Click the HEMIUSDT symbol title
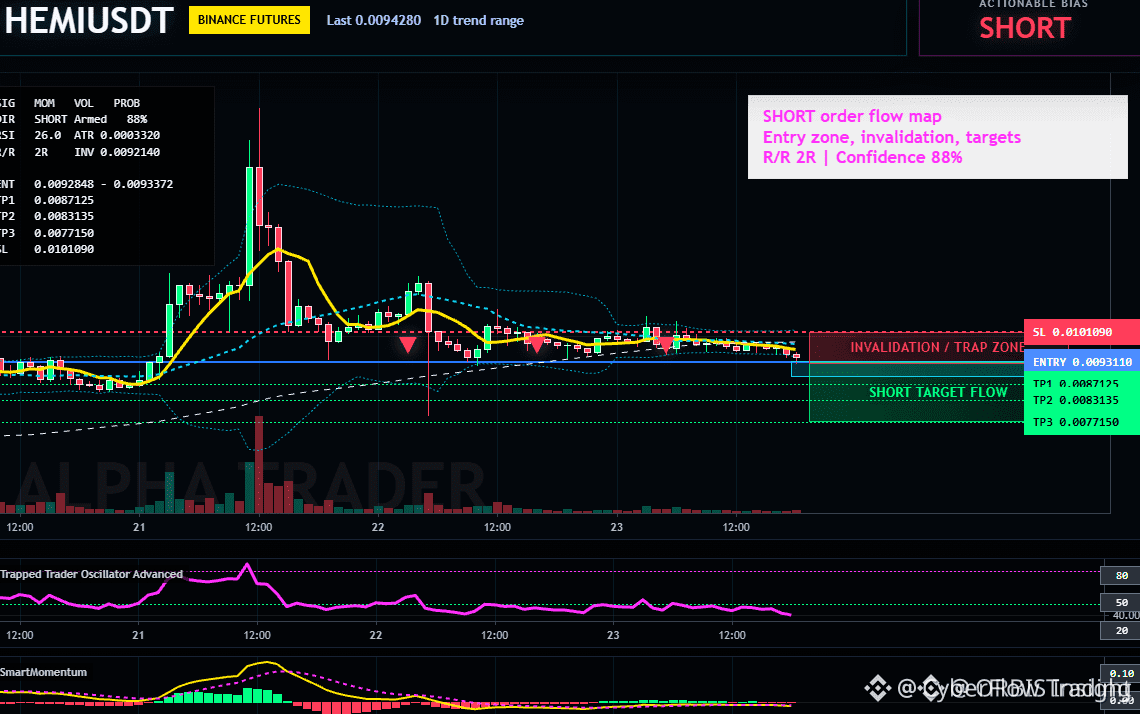Screen dimensions: 1140x714 click(89, 21)
